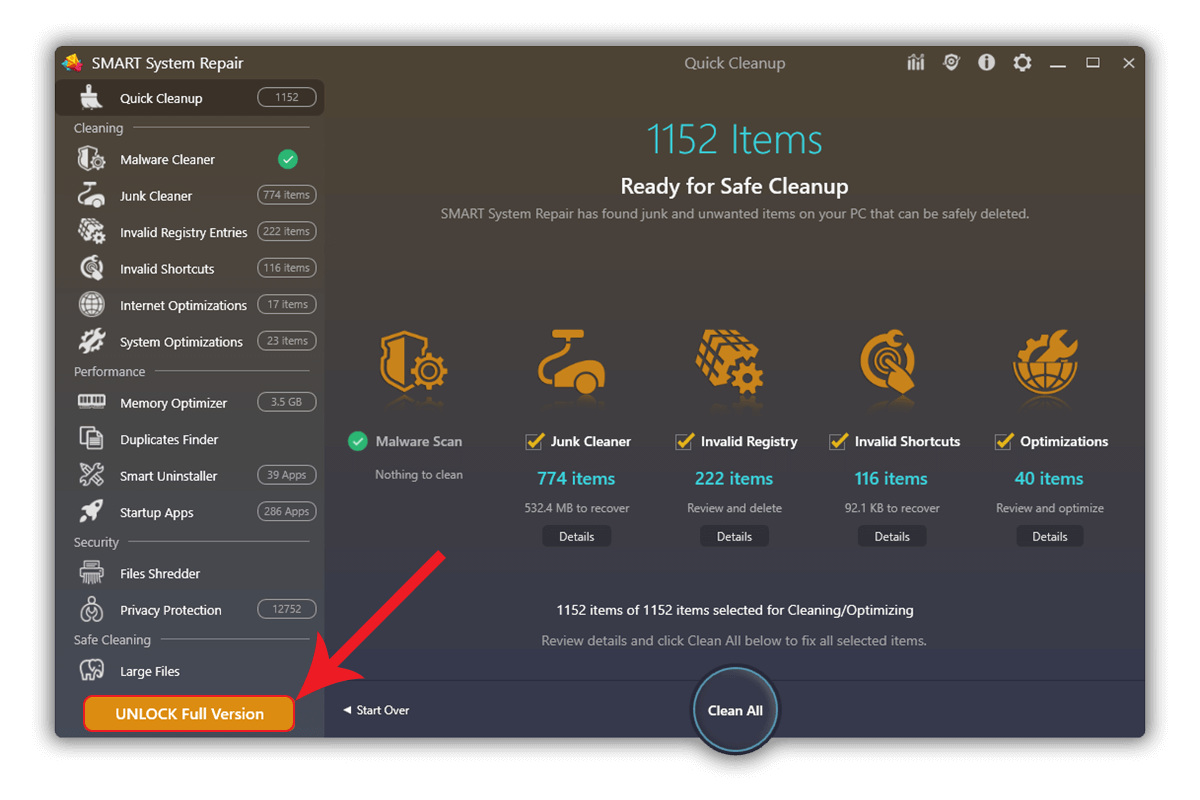1200x800 pixels.
Task: View Details under Invalid Shortcuts
Action: point(891,535)
